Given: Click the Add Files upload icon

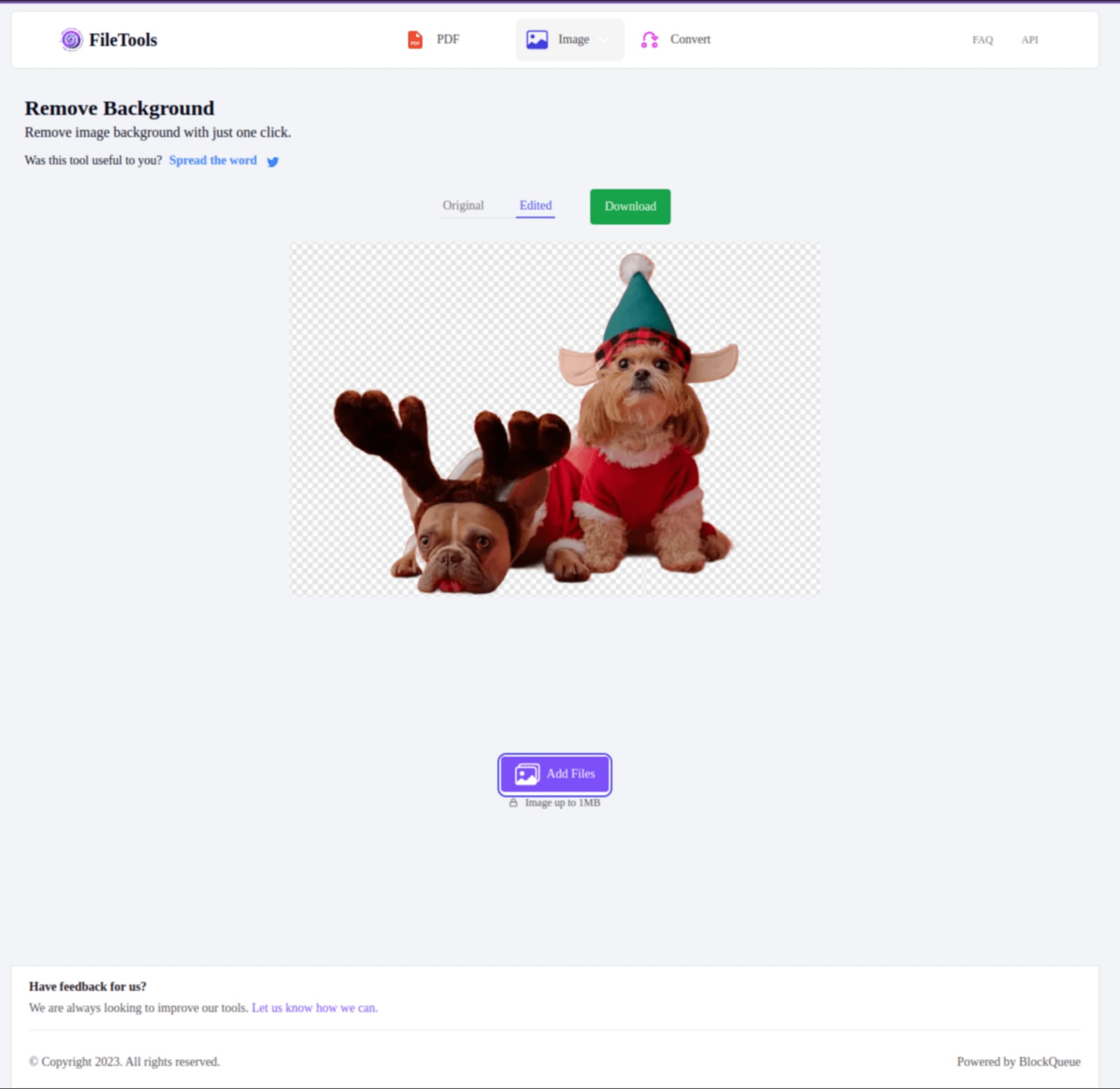Looking at the screenshot, I should coord(525,773).
